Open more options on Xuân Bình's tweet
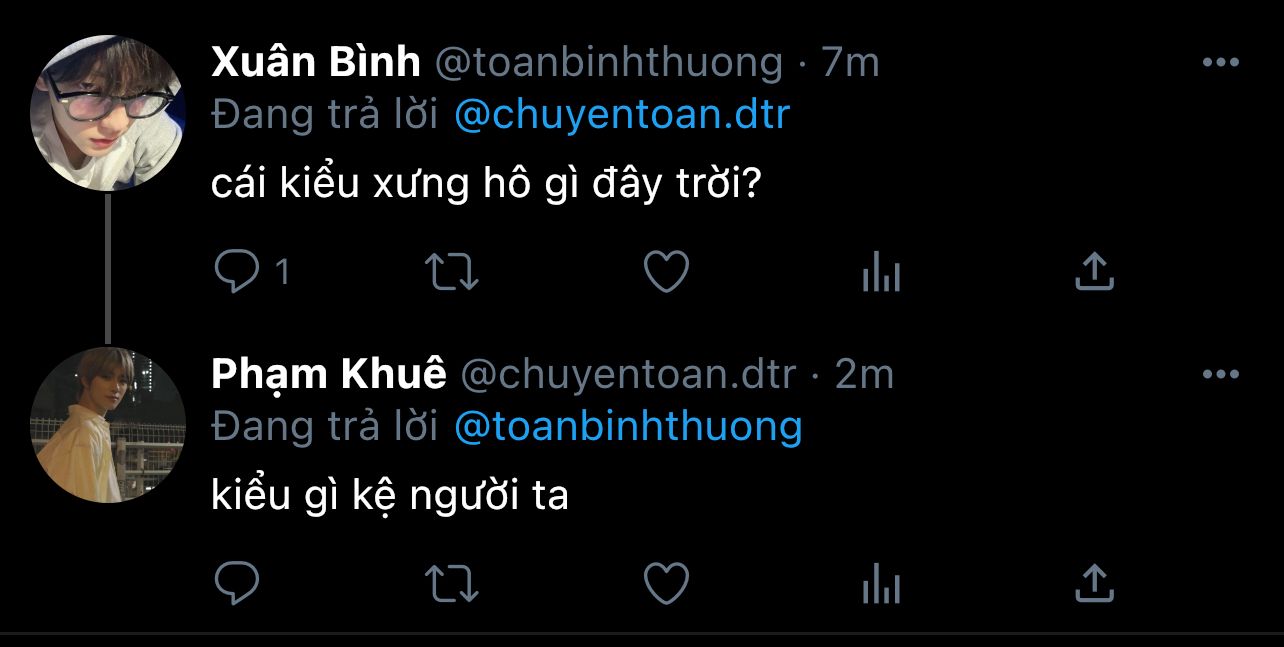 1220,63
